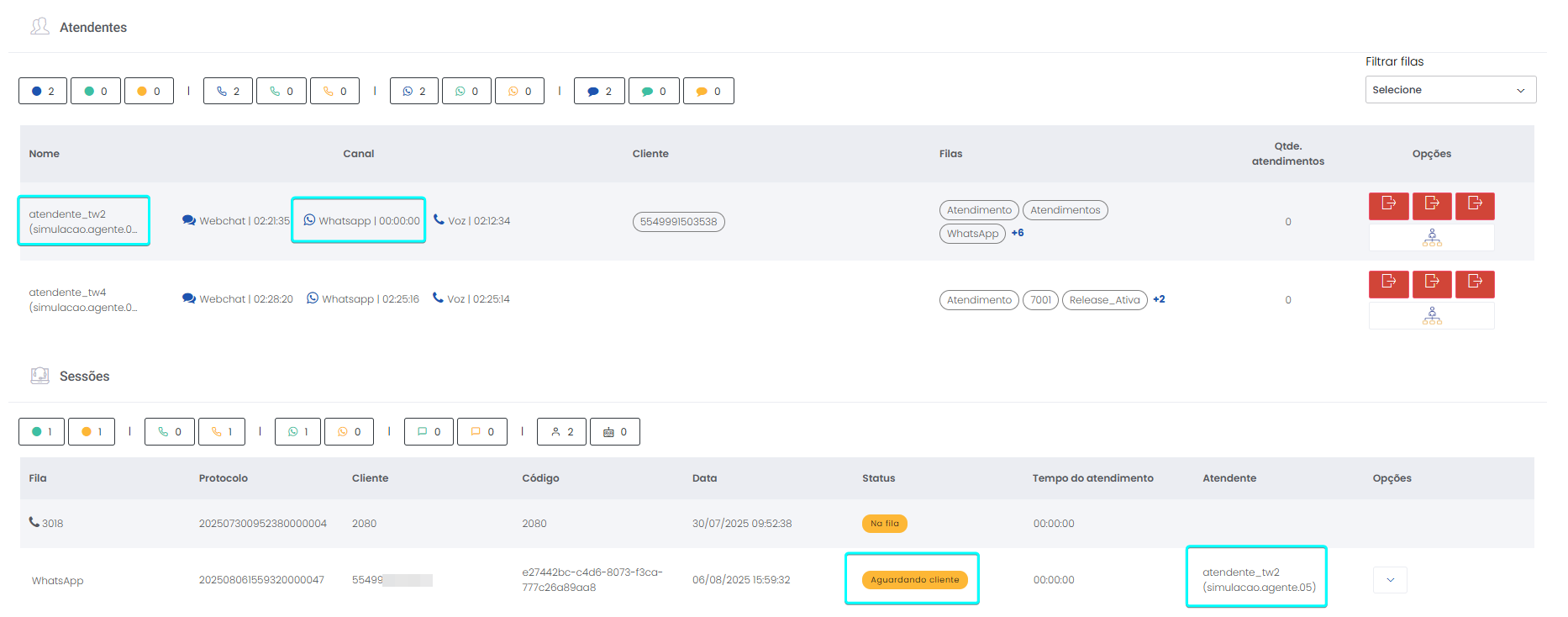Image resolution: width=1568 pixels, height=617 pixels.
Task: Click the Release_Ativa queue tag
Action: click(x=1104, y=300)
